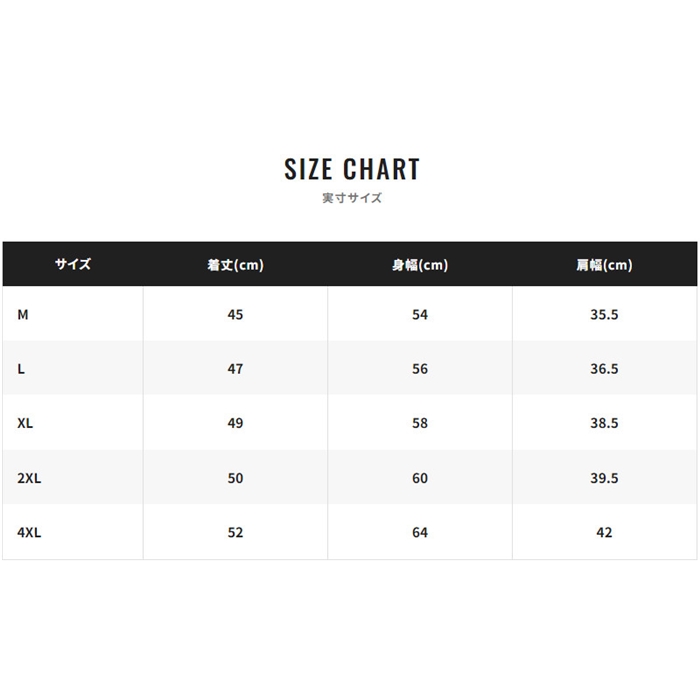Viewport: 700px width, 700px height.
Task: Click the SIZE CHART title
Action: pos(351,169)
